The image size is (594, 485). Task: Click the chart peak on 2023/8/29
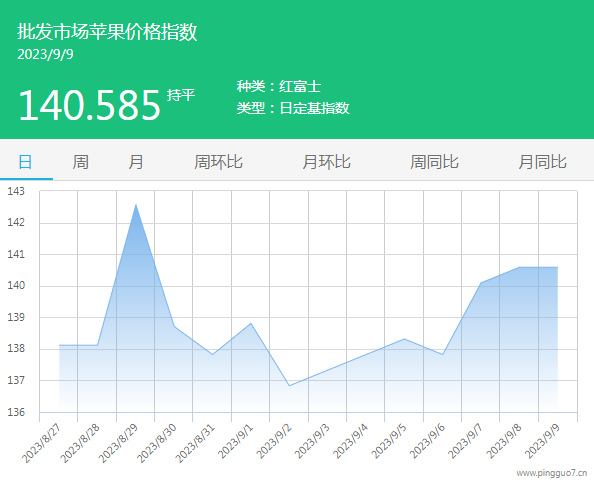tap(136, 205)
